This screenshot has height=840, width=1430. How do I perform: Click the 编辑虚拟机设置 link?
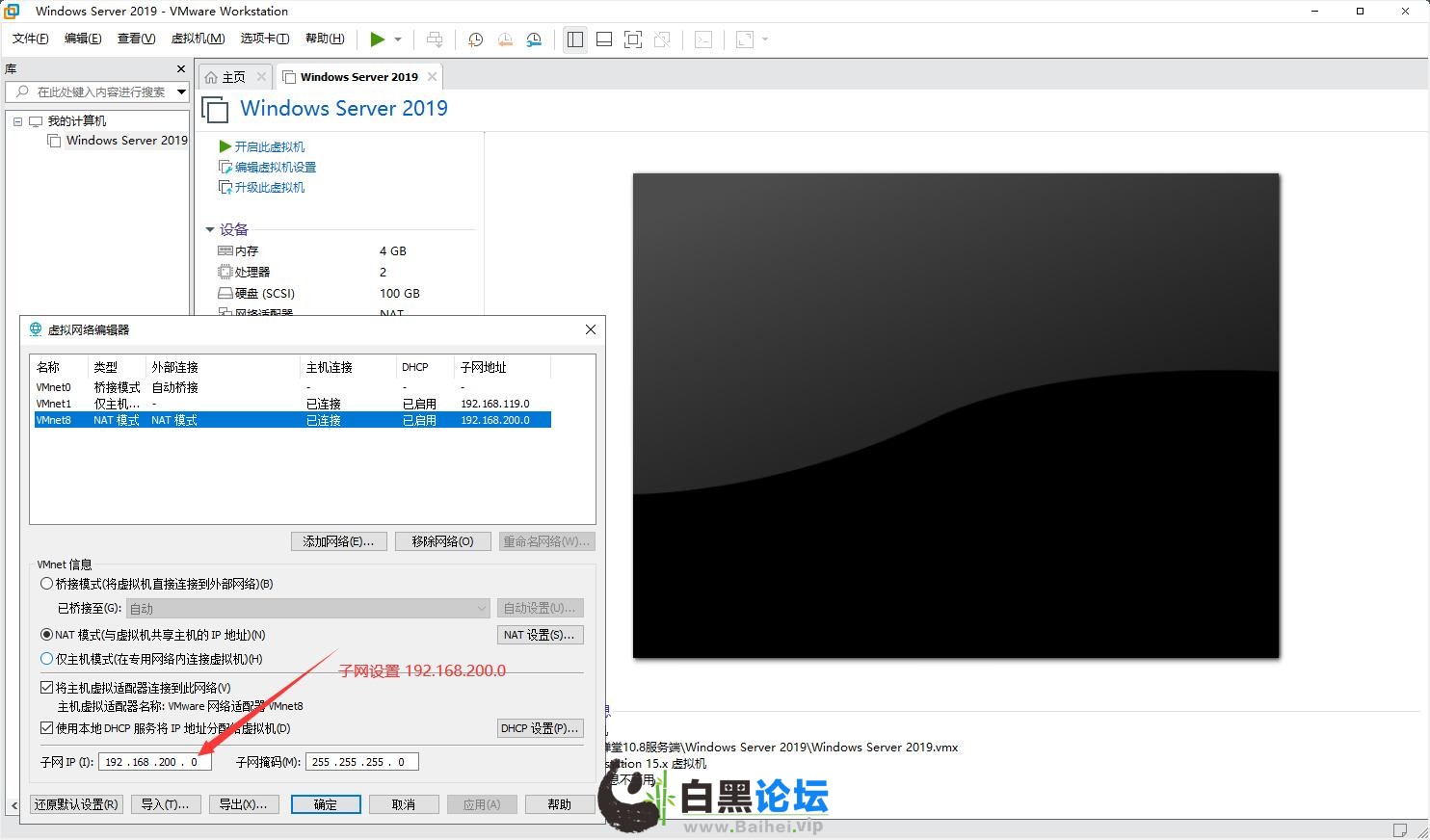click(x=276, y=167)
